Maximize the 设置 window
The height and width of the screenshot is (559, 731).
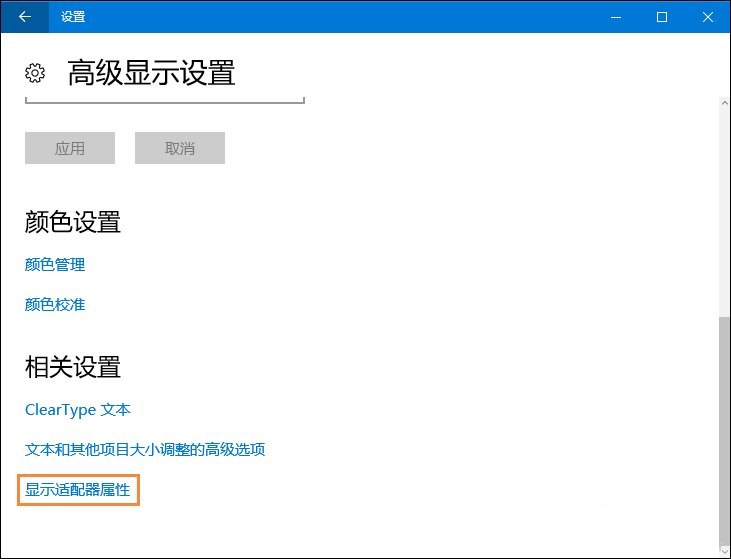(x=662, y=17)
